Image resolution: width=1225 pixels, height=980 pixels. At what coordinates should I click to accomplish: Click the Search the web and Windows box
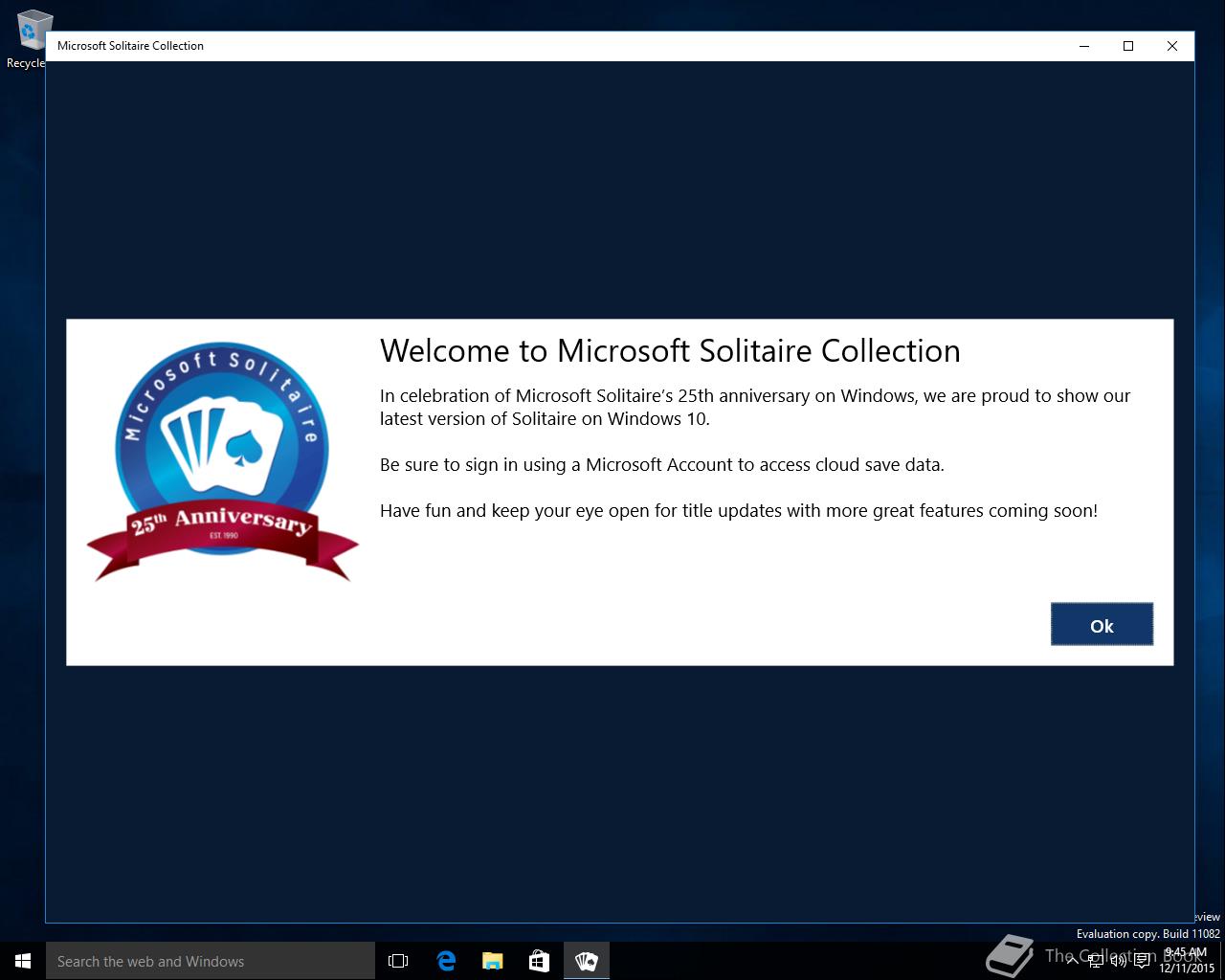coord(211,961)
